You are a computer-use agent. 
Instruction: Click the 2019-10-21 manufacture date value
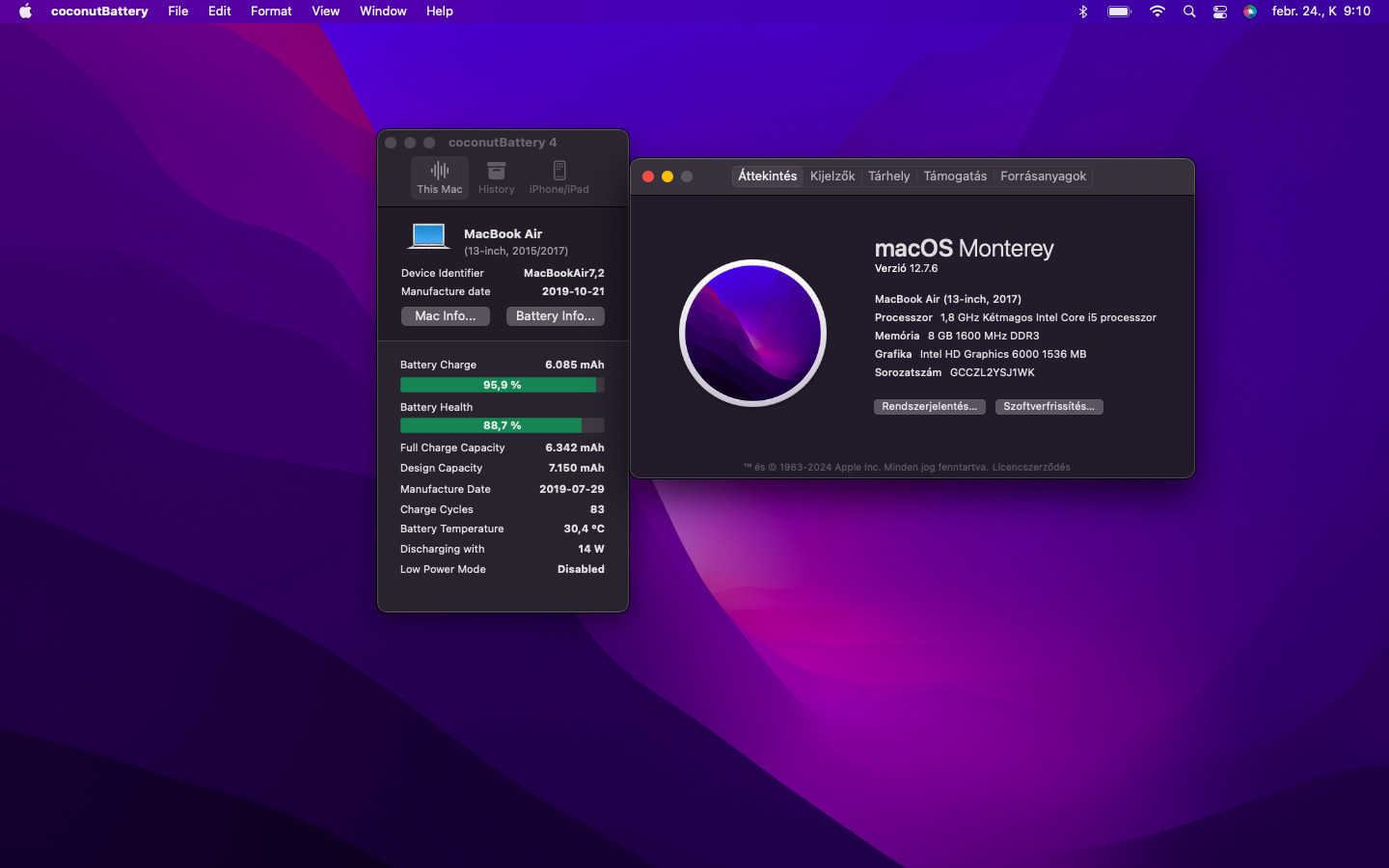pyautogui.click(x=573, y=291)
